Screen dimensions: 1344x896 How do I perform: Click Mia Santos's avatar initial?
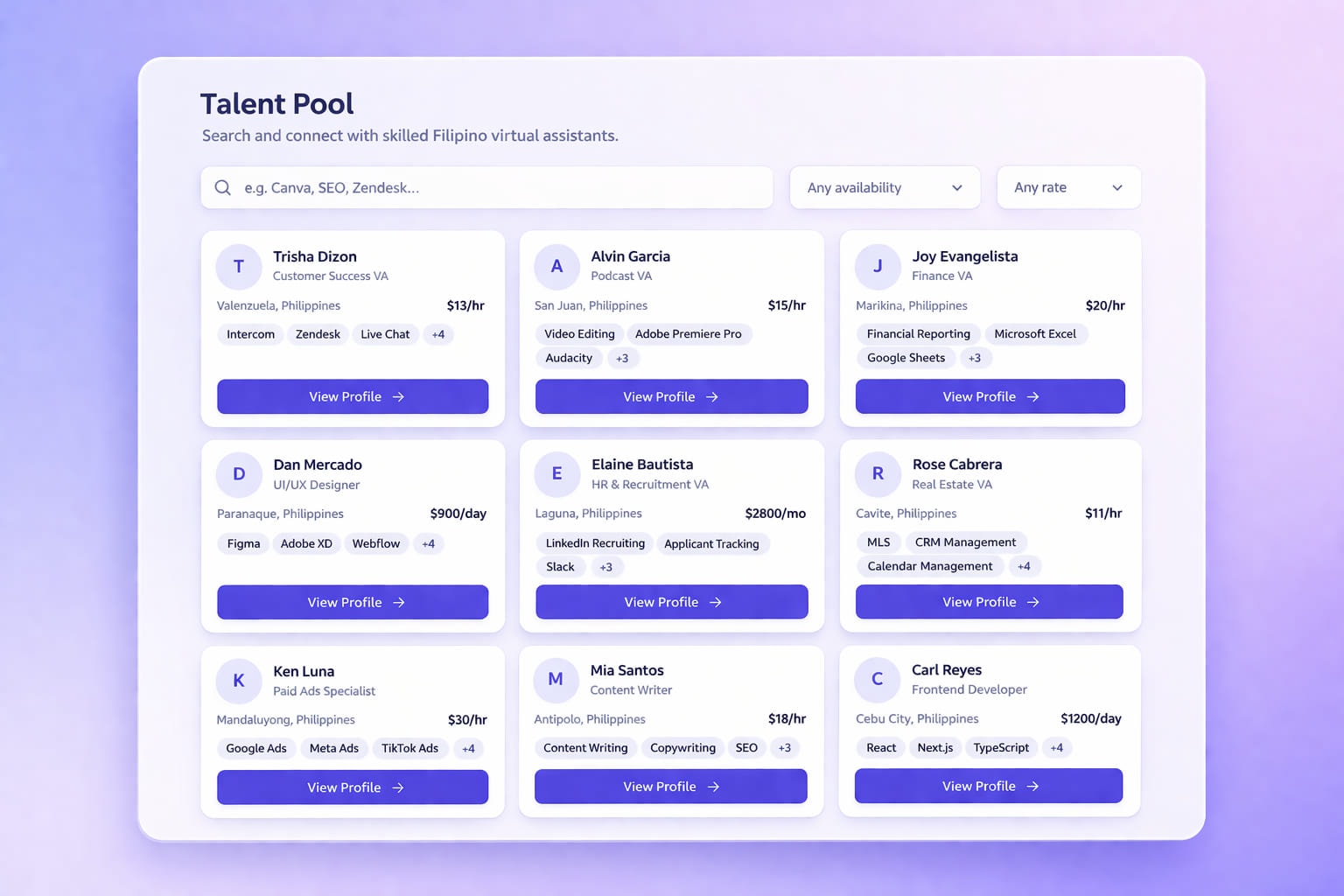coord(556,680)
